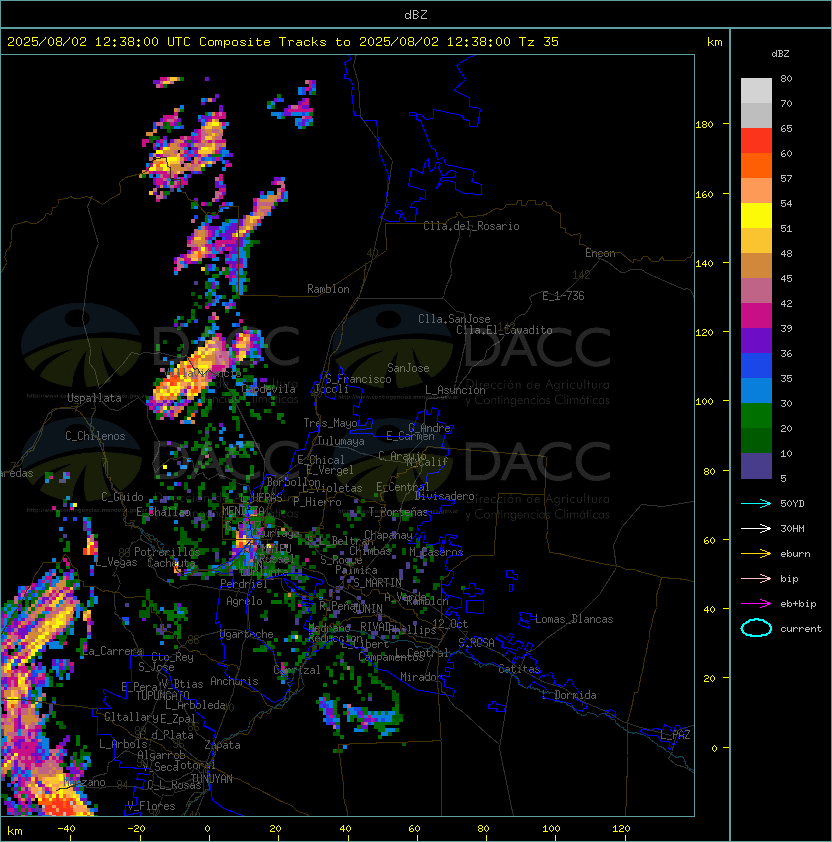Click the 'Lomas_Blancas' map label
The height and width of the screenshot is (842, 832).
574,619
